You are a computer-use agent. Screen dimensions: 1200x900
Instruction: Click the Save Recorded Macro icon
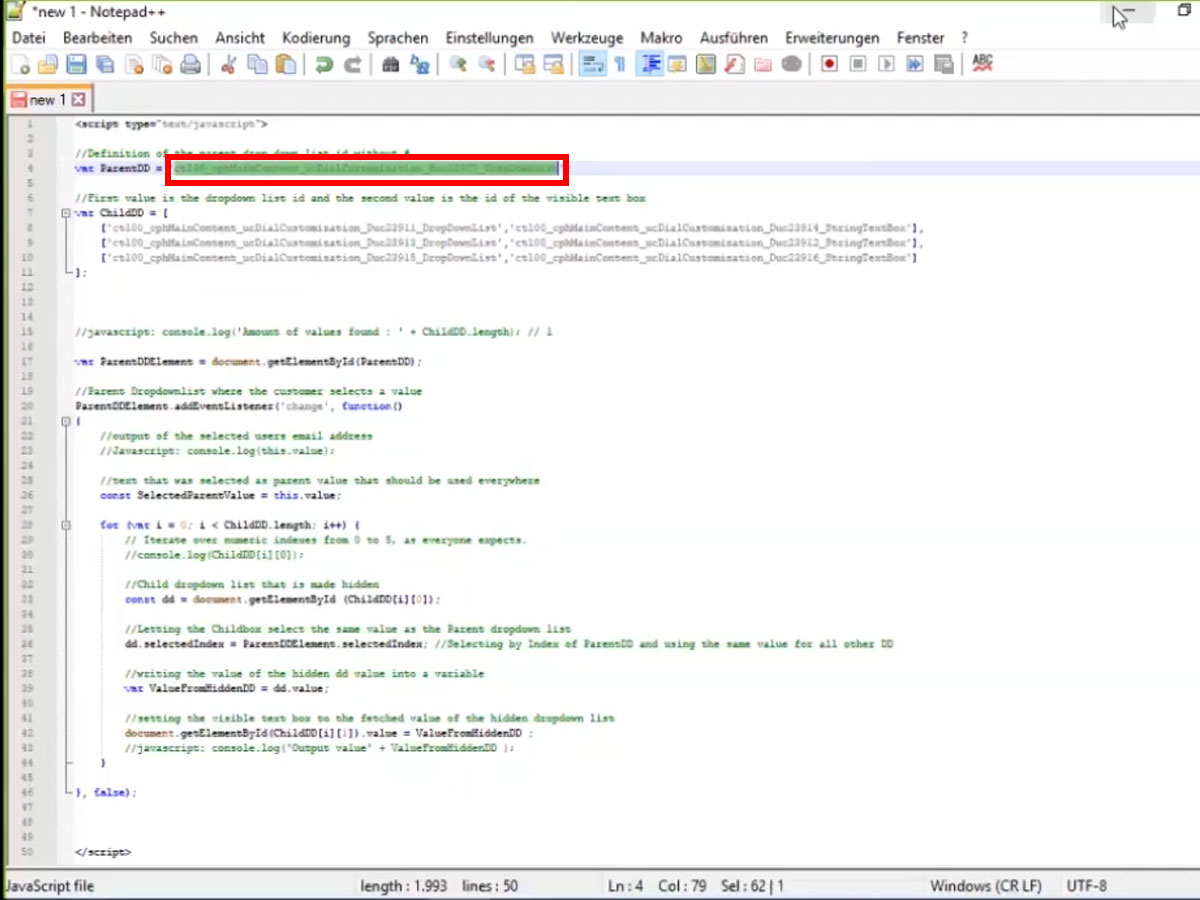[x=944, y=65]
